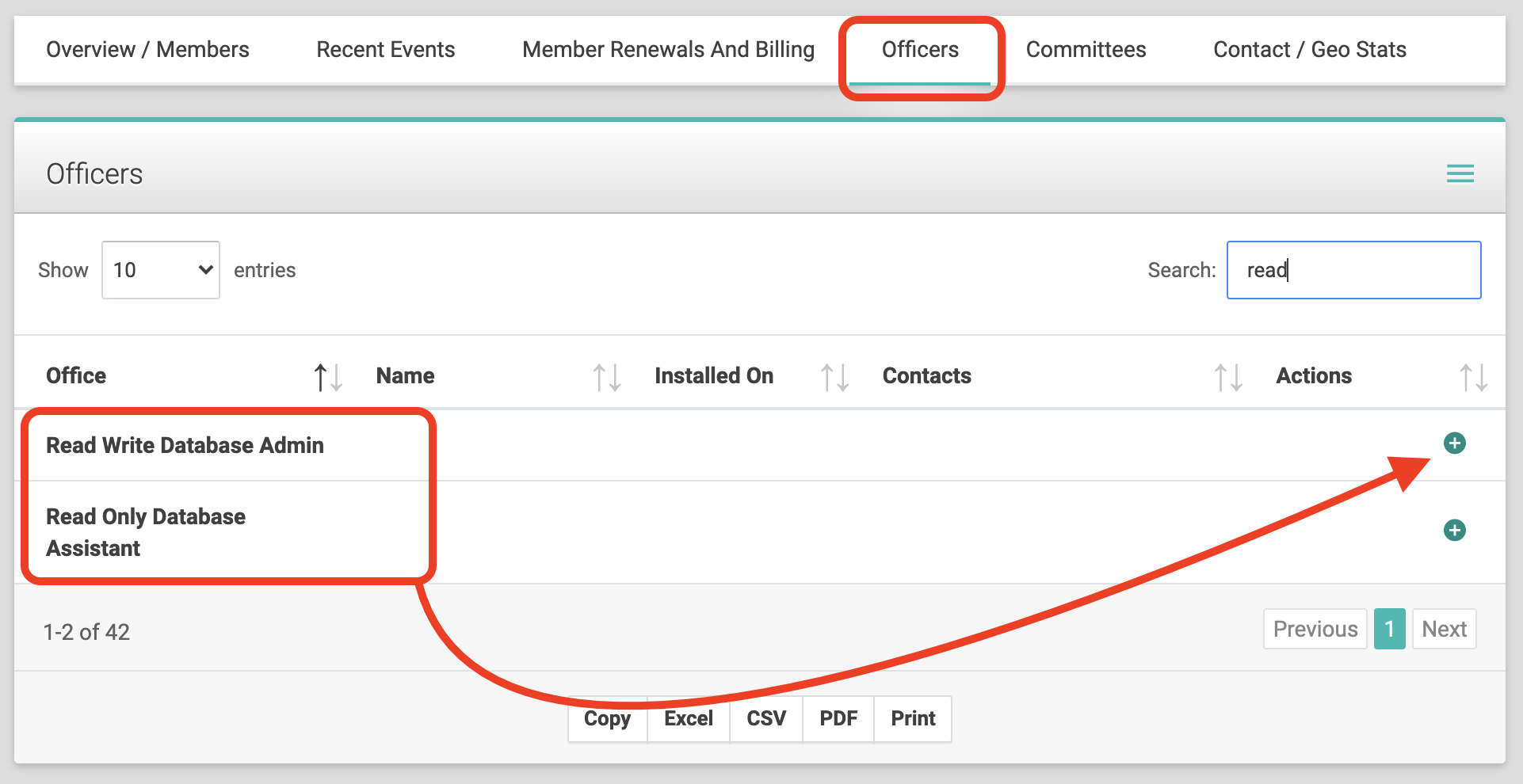Click the Name column header
Image resolution: width=1523 pixels, height=784 pixels.
click(x=405, y=375)
